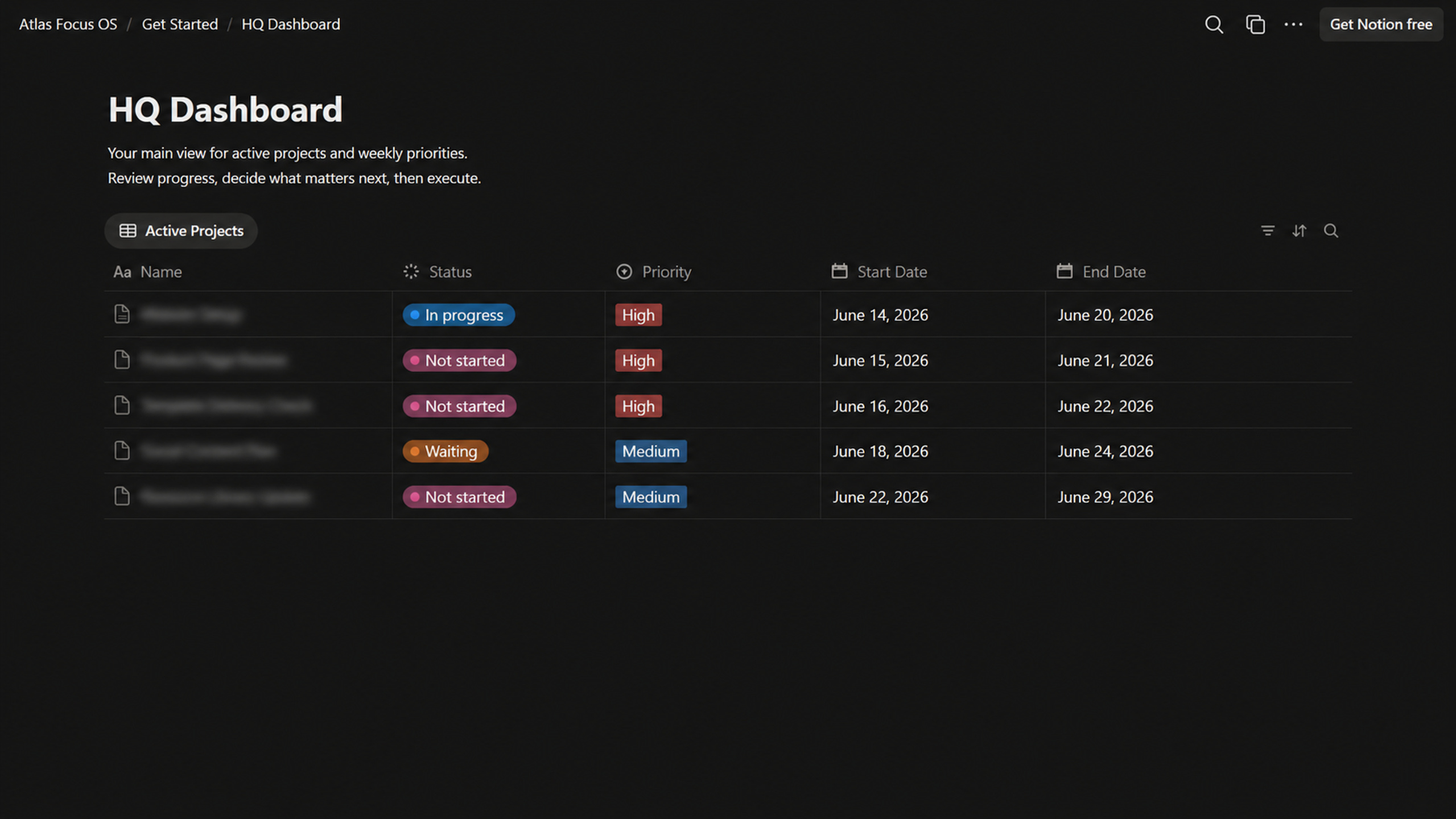Open page icon of the In progress row
Screen dimensions: 1456x819
[122, 314]
